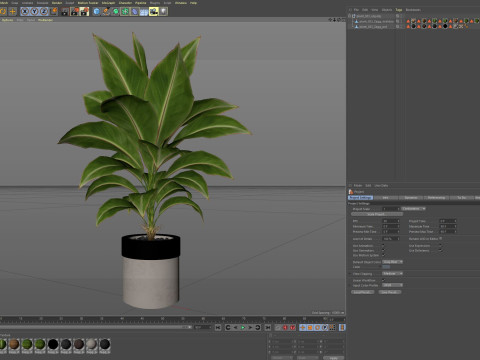
Task: Go to end of animation
Action: click(268, 328)
